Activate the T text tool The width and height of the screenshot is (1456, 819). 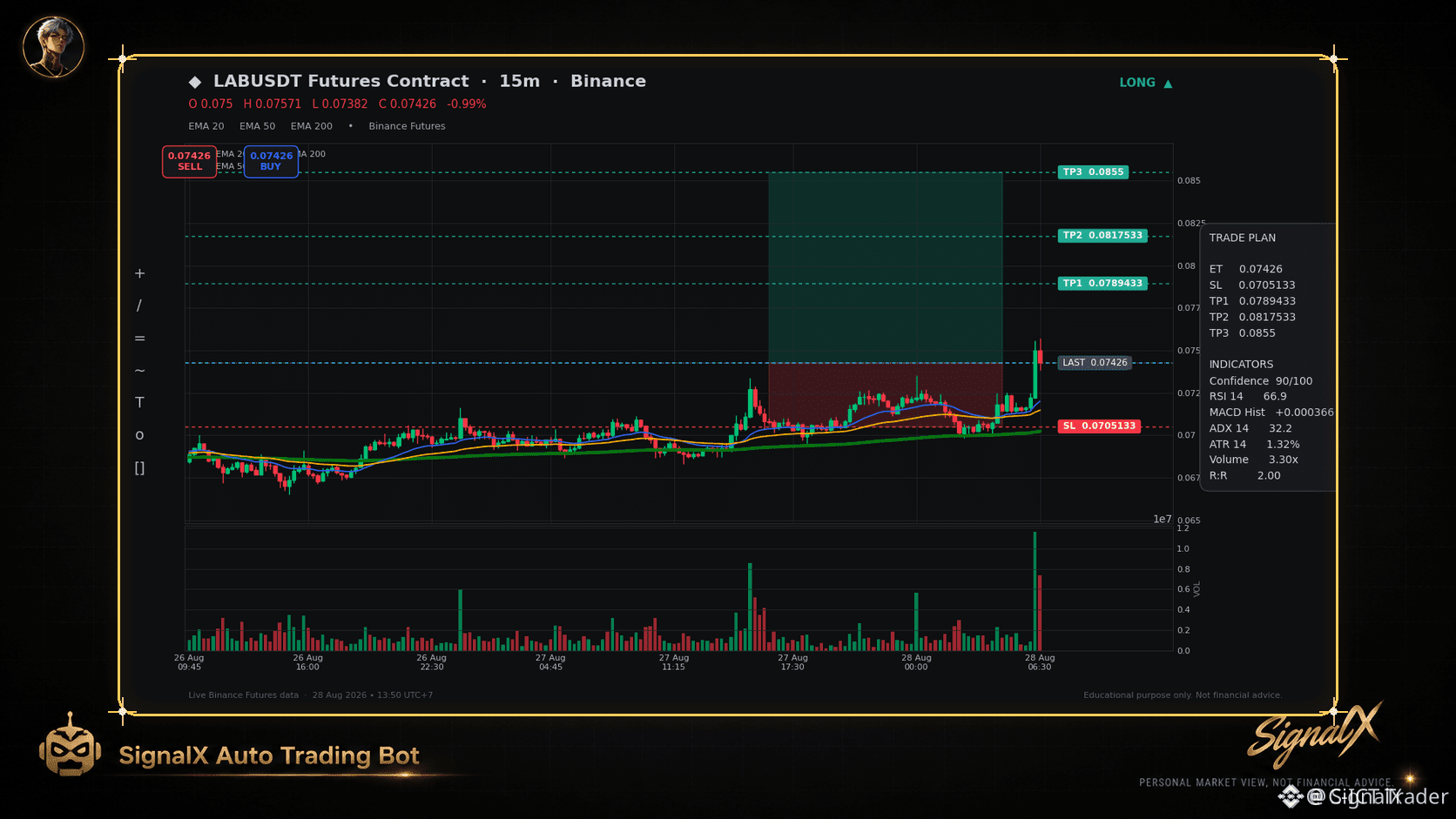139,402
